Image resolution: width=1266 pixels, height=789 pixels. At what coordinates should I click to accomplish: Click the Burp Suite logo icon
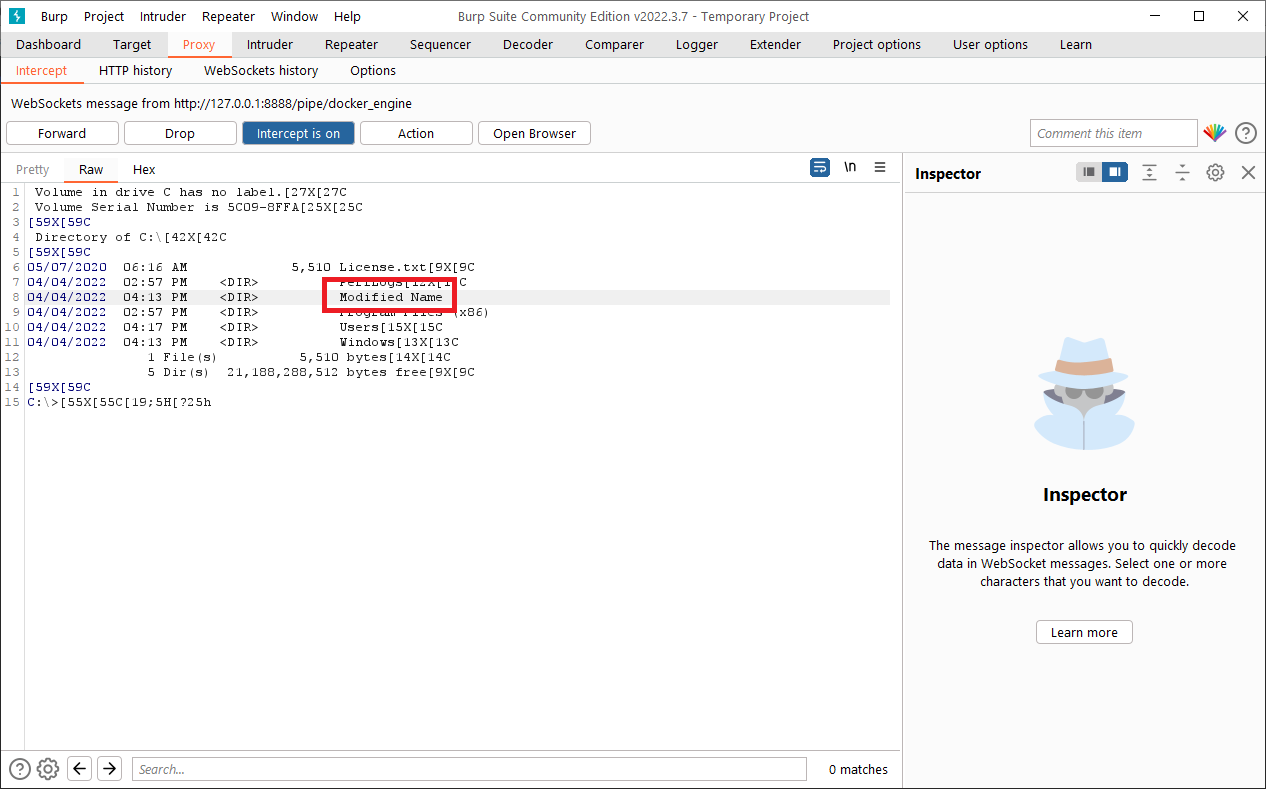[17, 16]
